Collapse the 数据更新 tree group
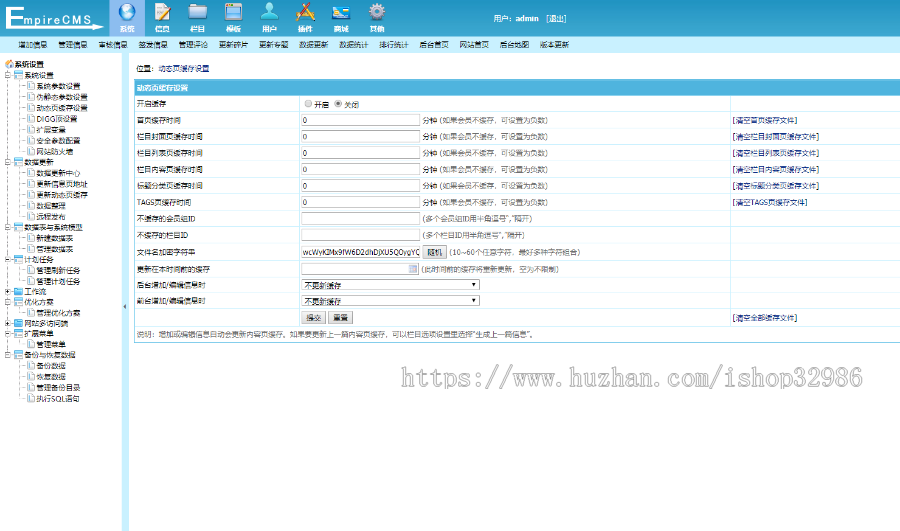900x531 pixels. click(x=7, y=162)
